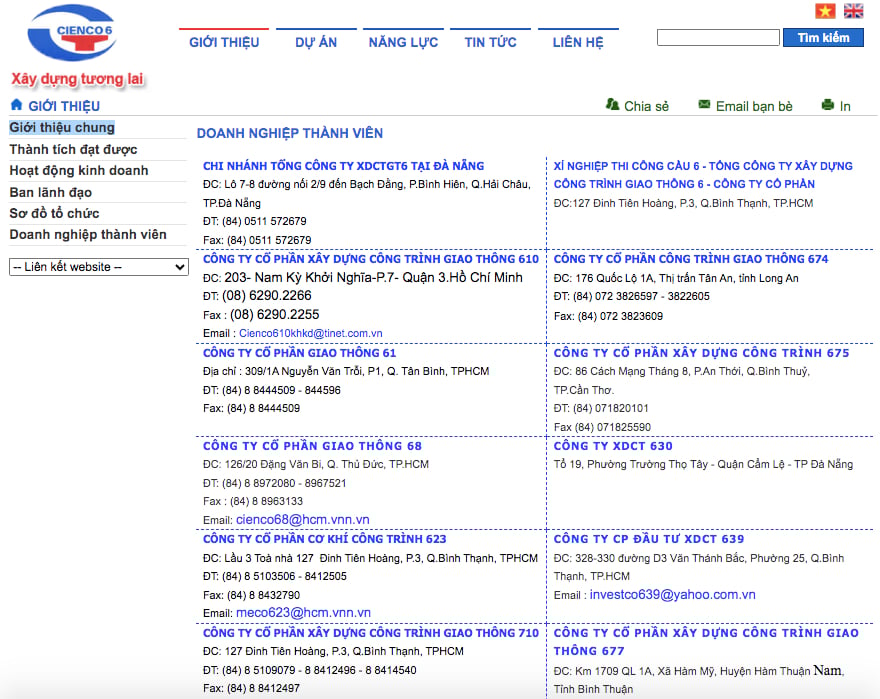Open Thành tích đạt được page
880x699 pixels.
point(74,149)
